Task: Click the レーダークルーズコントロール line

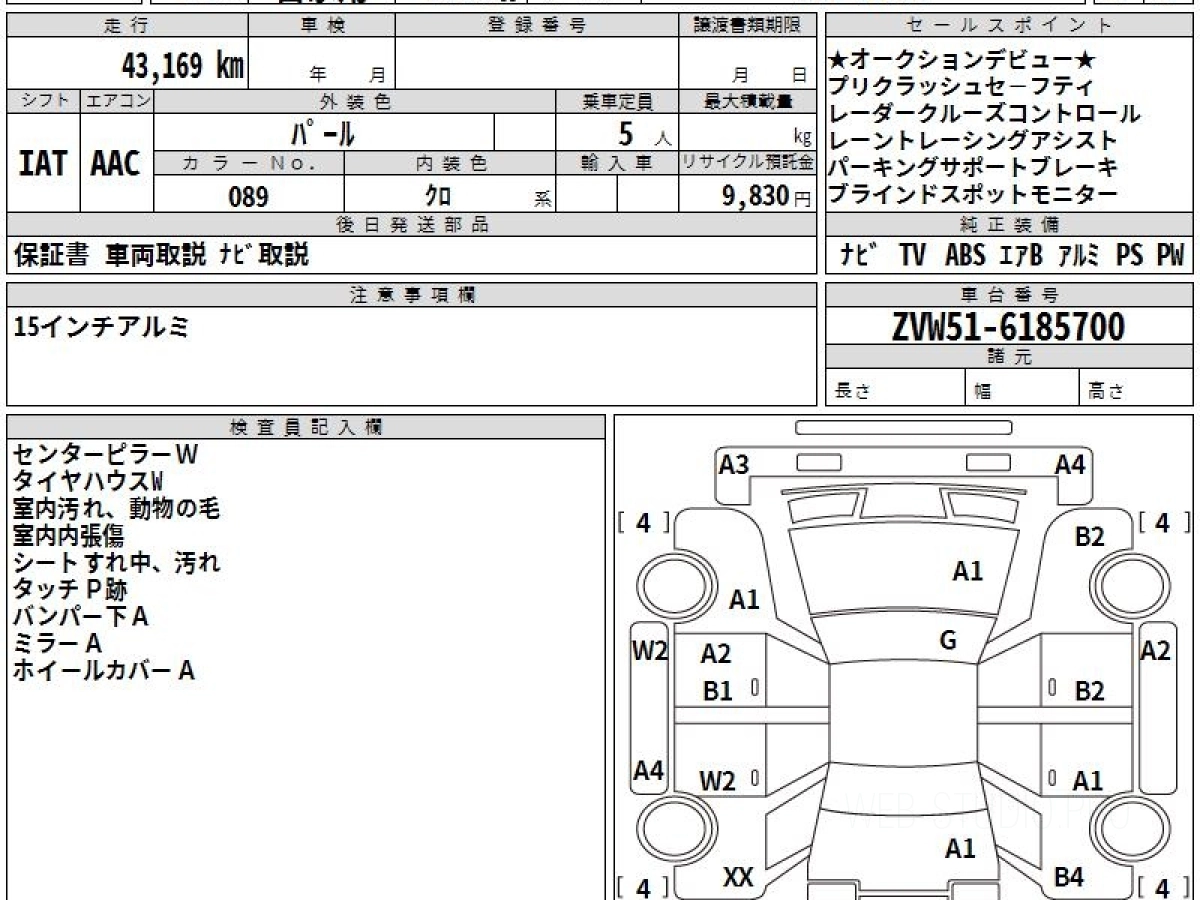Action: 984,114
